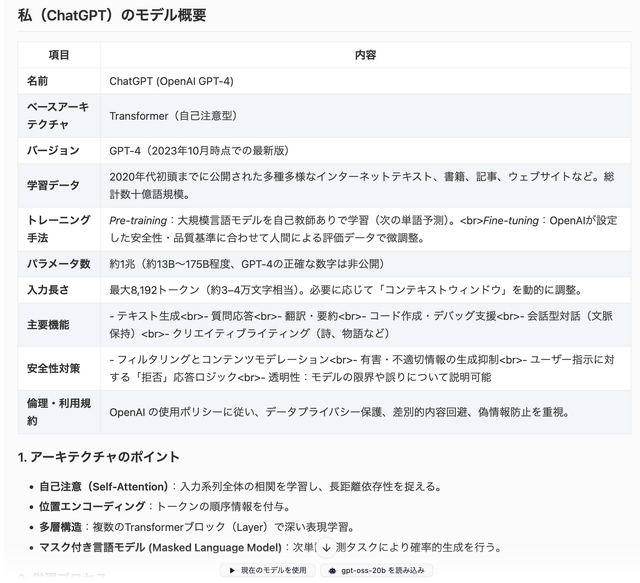The width and height of the screenshot is (640, 583).
Task: Click the バージョン row label
Action: pyautogui.click(x=59, y=151)
